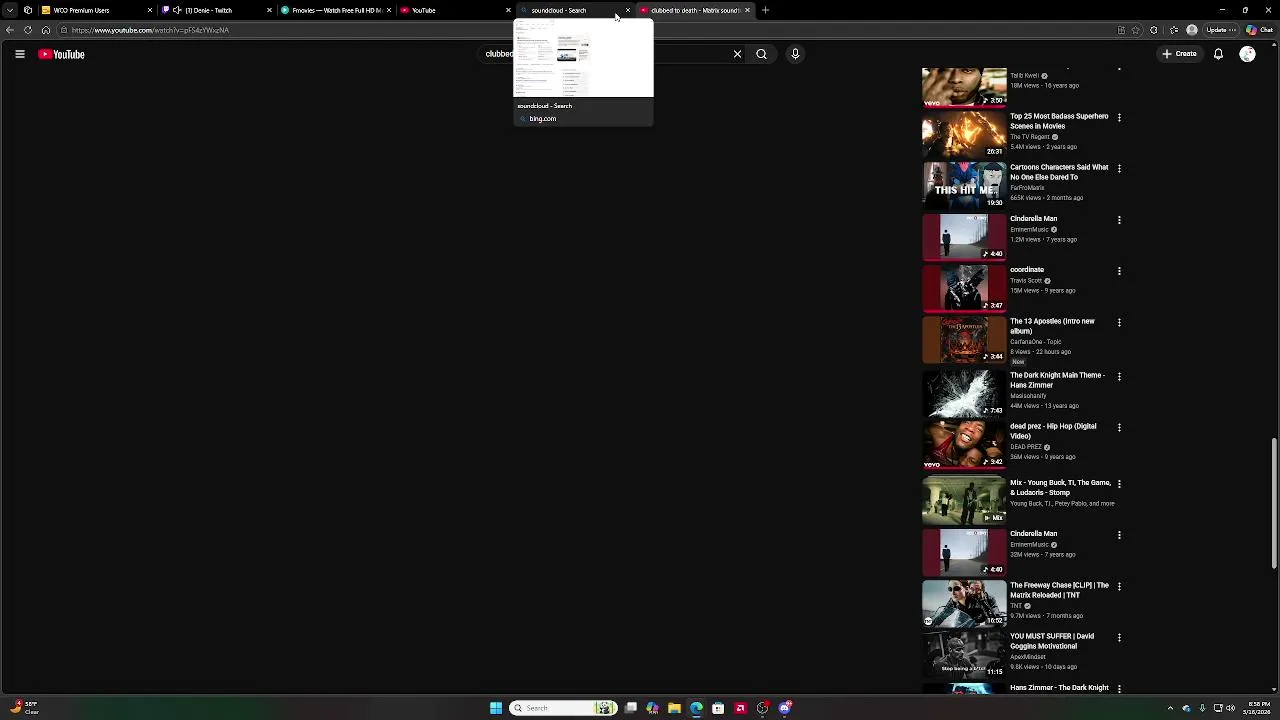Open File Explorer from the taskbar
1280x720 pixels.
click(x=674, y=708)
